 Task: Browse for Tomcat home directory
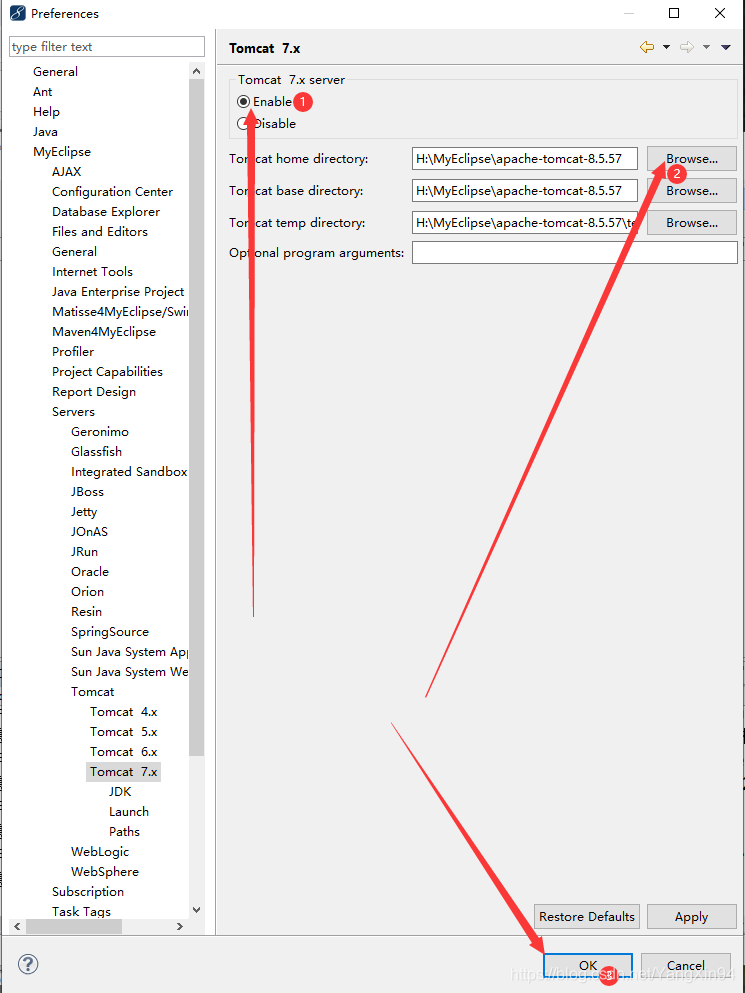(692, 158)
